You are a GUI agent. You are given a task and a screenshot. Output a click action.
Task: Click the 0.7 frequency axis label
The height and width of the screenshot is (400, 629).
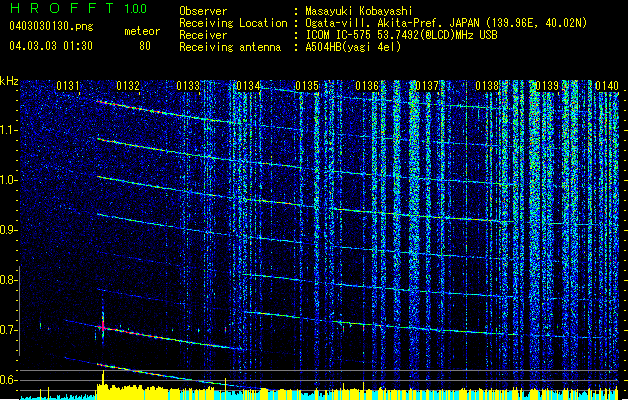coord(9,330)
